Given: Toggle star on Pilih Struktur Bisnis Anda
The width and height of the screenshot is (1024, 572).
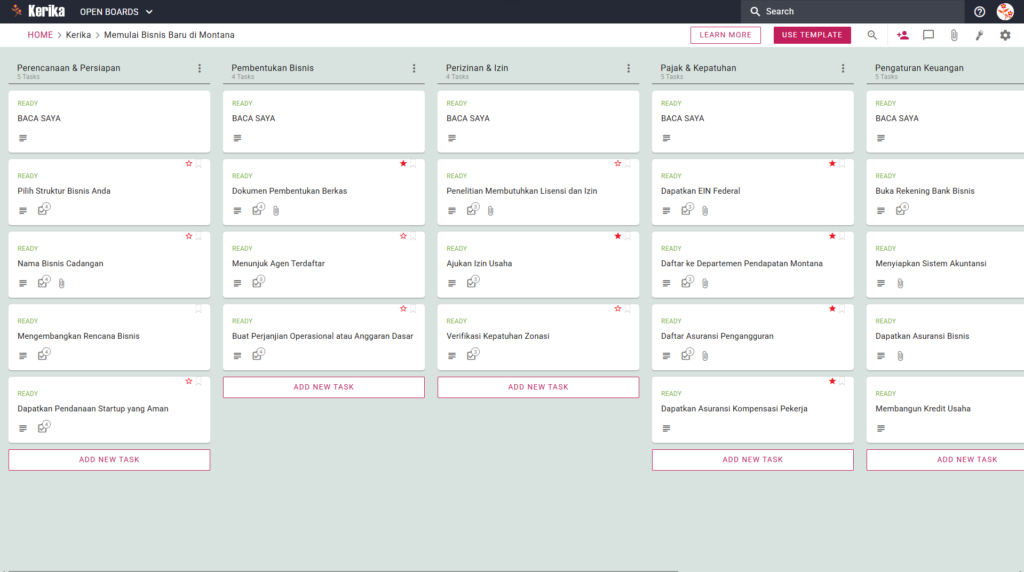Looking at the screenshot, I should (x=189, y=163).
